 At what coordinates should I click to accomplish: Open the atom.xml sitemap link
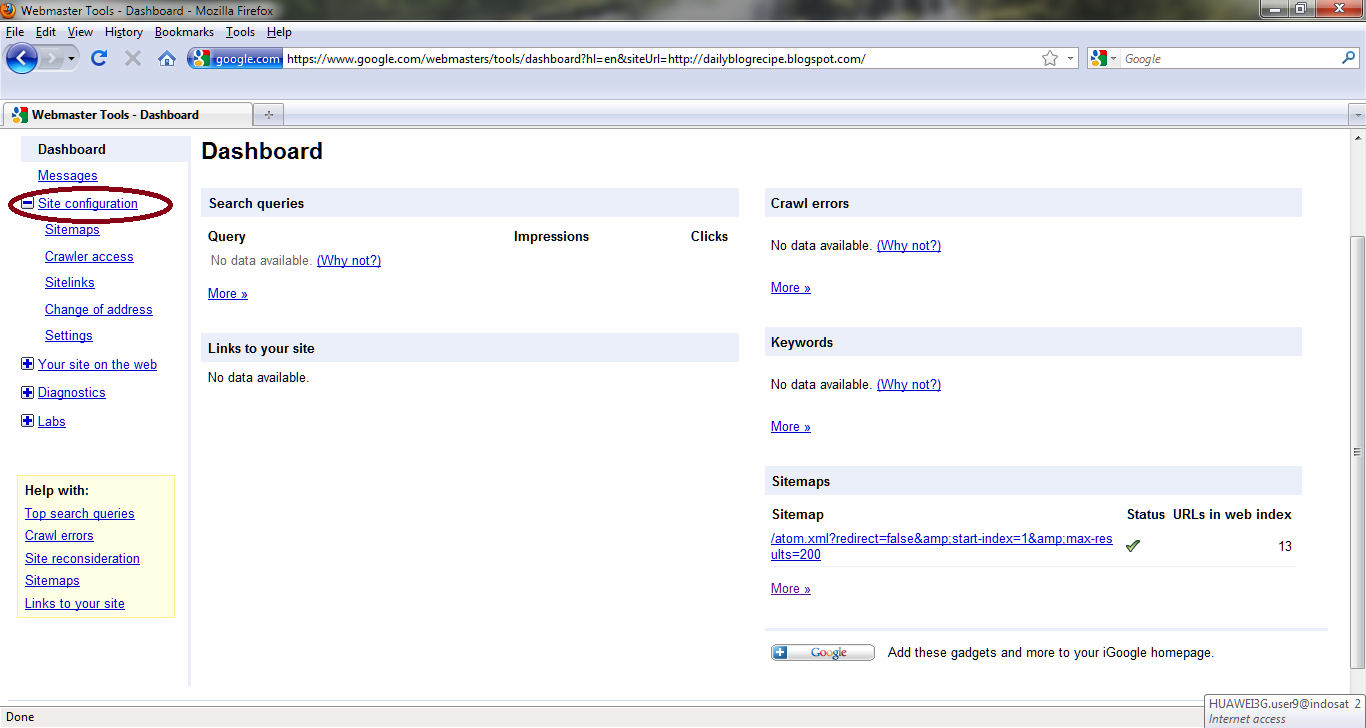941,546
